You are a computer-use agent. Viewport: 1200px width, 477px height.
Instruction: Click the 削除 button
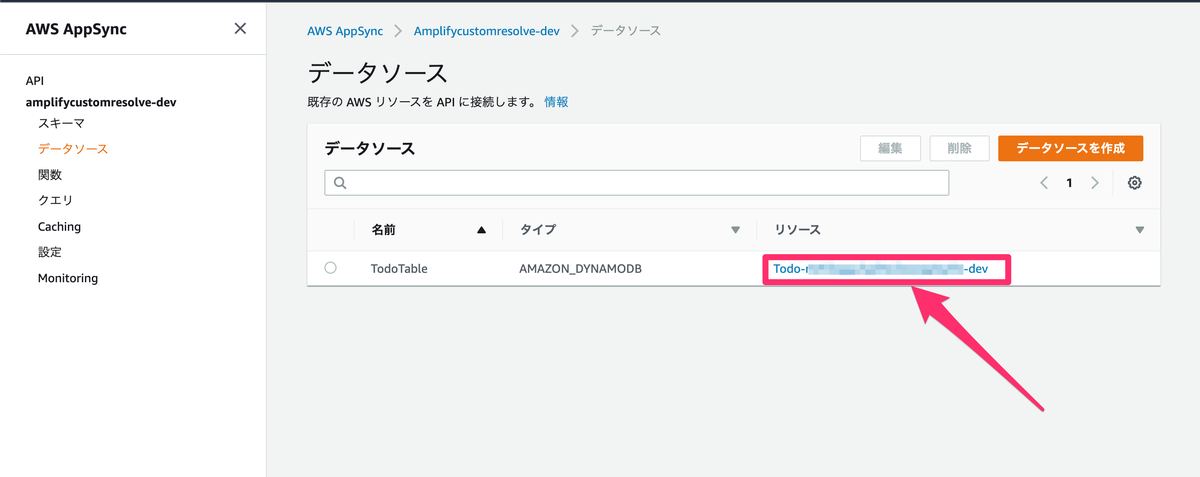[x=959, y=148]
